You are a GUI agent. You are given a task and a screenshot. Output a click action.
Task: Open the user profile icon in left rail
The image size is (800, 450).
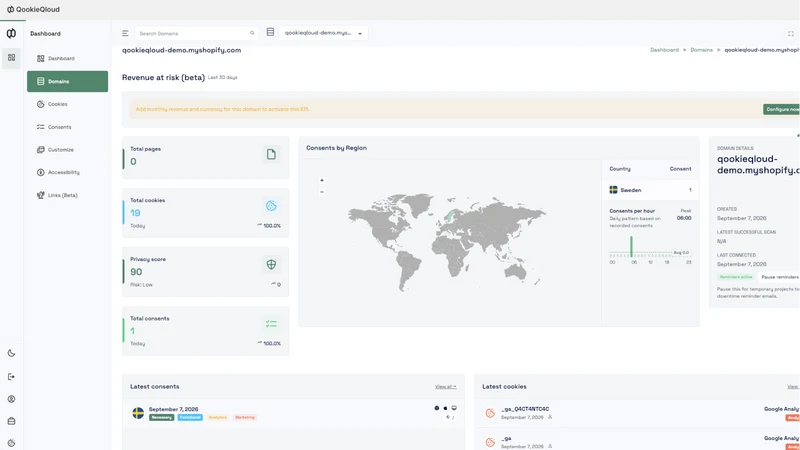pos(11,399)
